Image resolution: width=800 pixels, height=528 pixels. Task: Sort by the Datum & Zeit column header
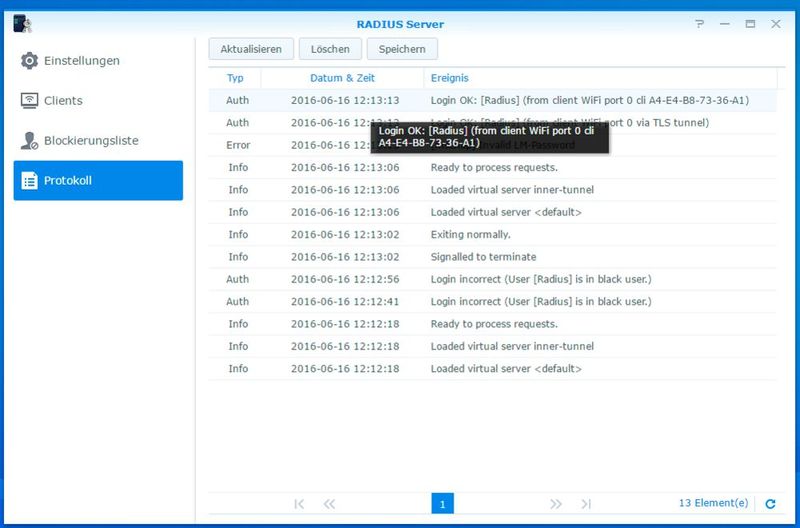[342, 78]
